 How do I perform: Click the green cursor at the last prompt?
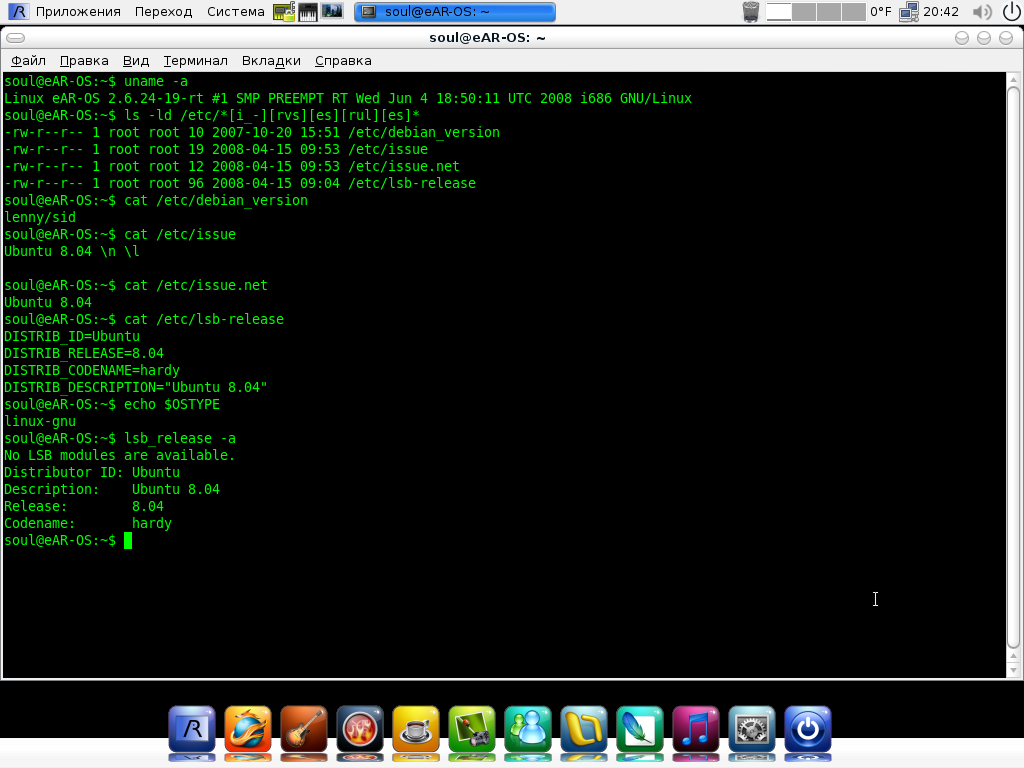click(128, 540)
